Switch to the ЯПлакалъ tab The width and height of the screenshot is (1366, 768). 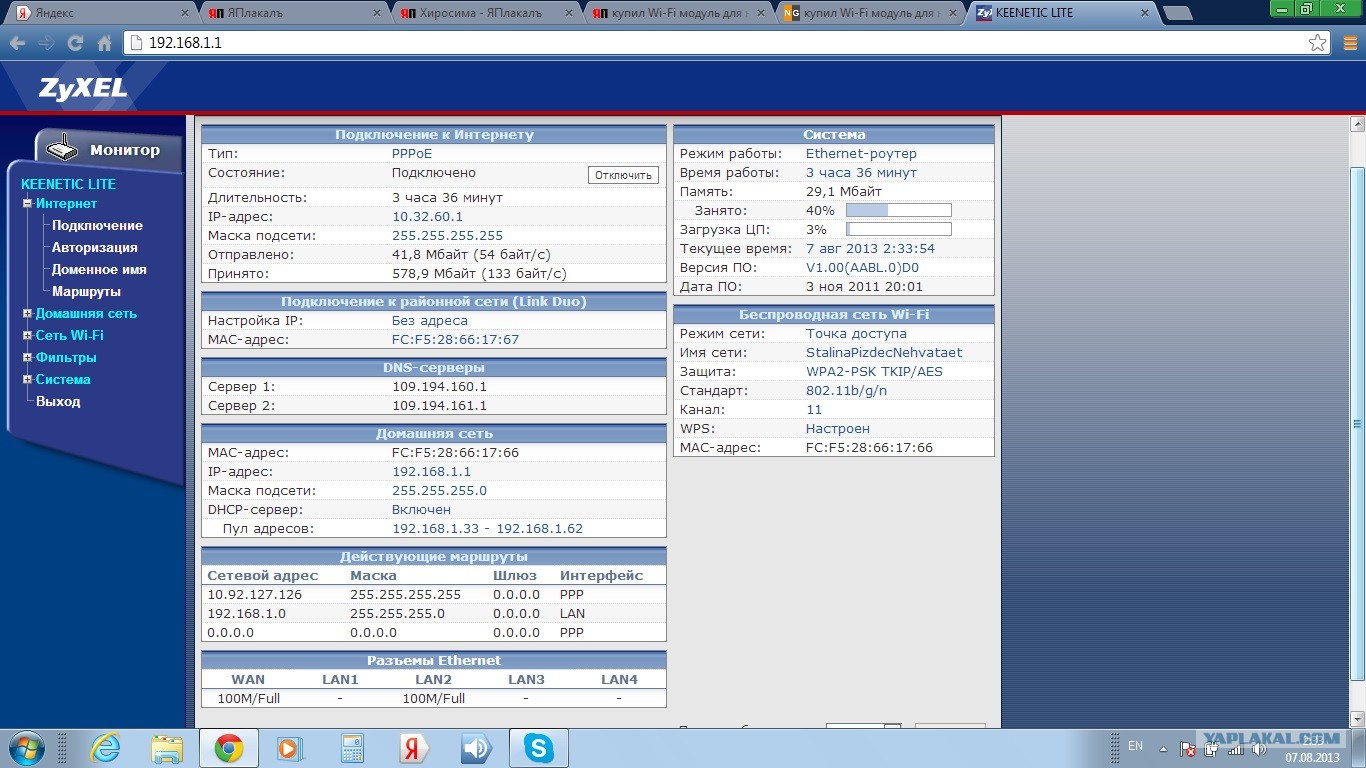tap(292, 13)
